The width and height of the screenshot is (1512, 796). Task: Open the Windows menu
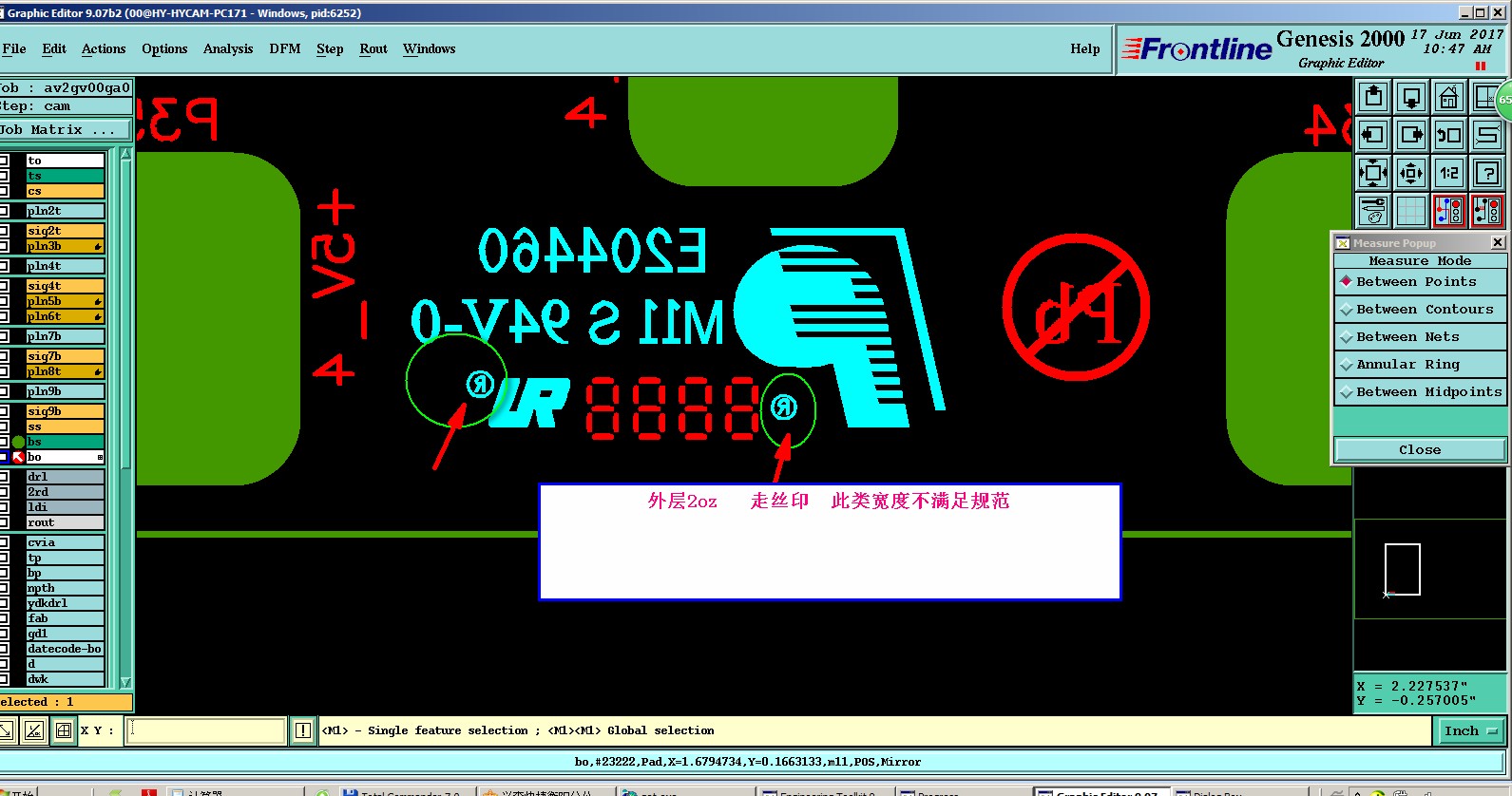pyautogui.click(x=430, y=49)
